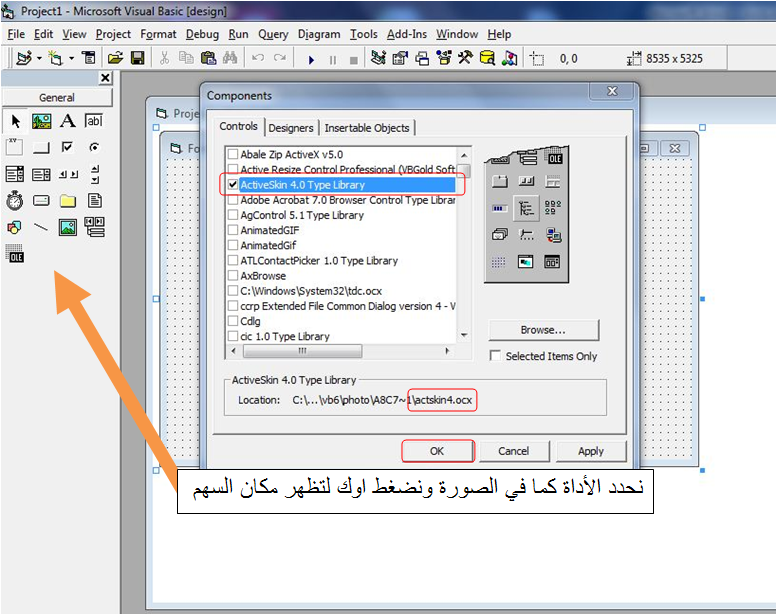Select cic 1.0 Type Library entry

tap(284, 337)
